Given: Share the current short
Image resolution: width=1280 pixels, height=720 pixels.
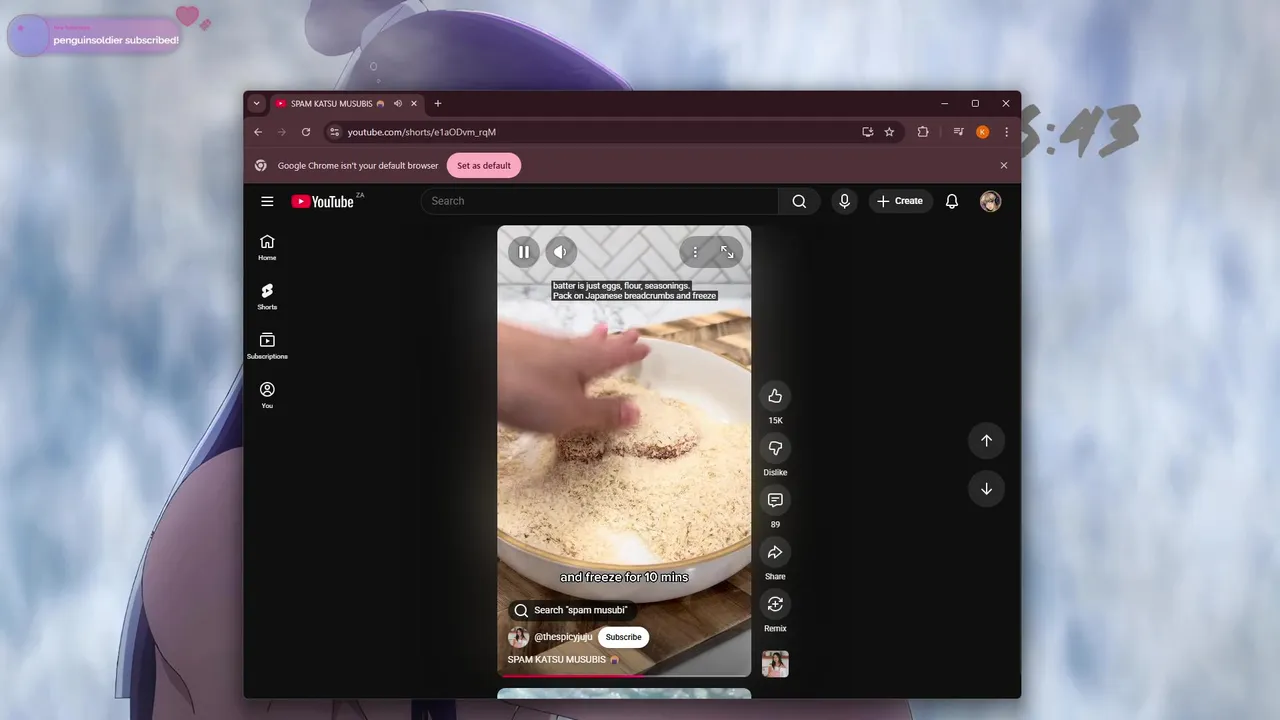Looking at the screenshot, I should point(775,552).
